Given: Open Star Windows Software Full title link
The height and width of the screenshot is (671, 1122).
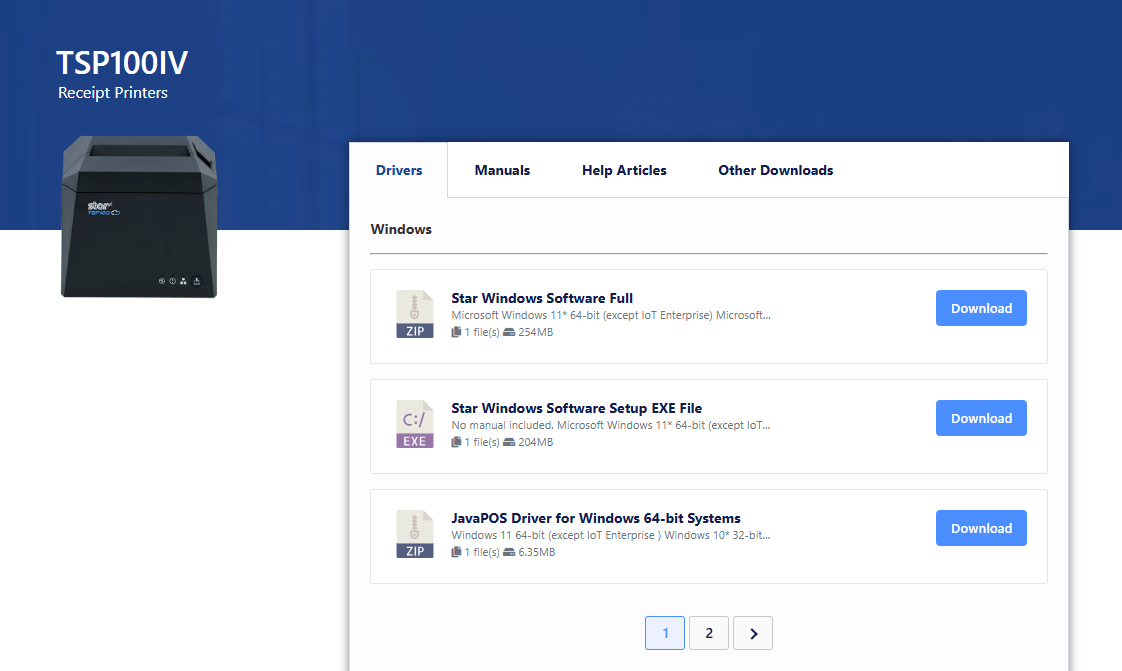Looking at the screenshot, I should (x=542, y=298).
